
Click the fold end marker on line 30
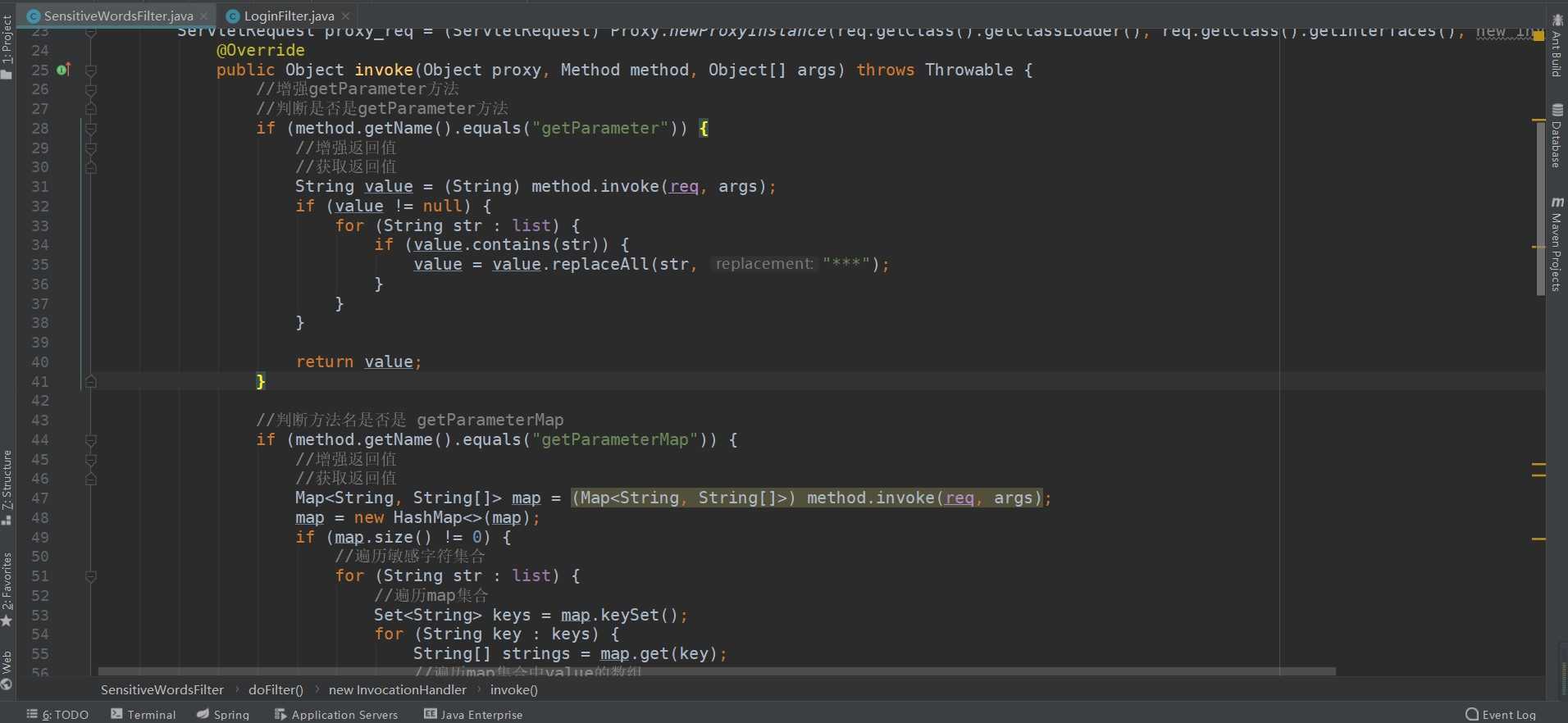point(91,167)
